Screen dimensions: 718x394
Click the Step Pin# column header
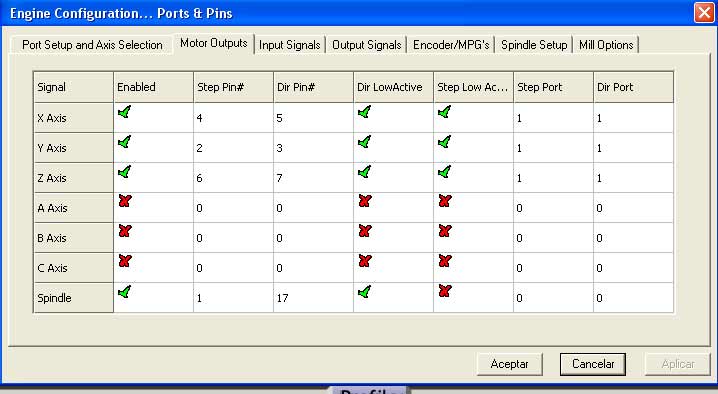(x=234, y=87)
